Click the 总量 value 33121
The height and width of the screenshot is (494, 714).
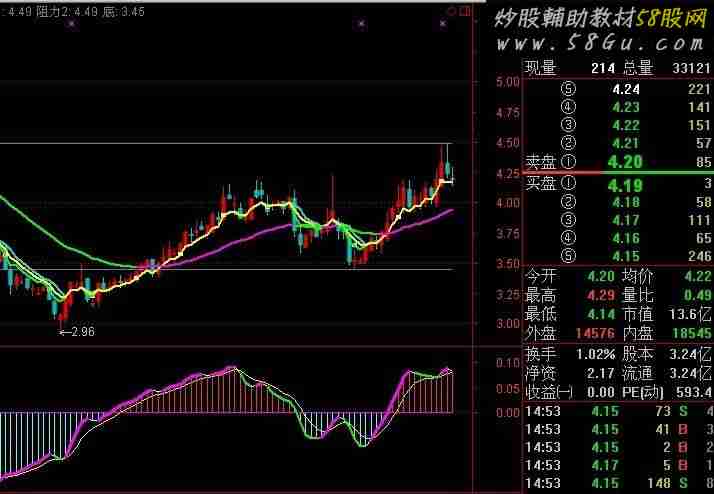click(x=691, y=68)
